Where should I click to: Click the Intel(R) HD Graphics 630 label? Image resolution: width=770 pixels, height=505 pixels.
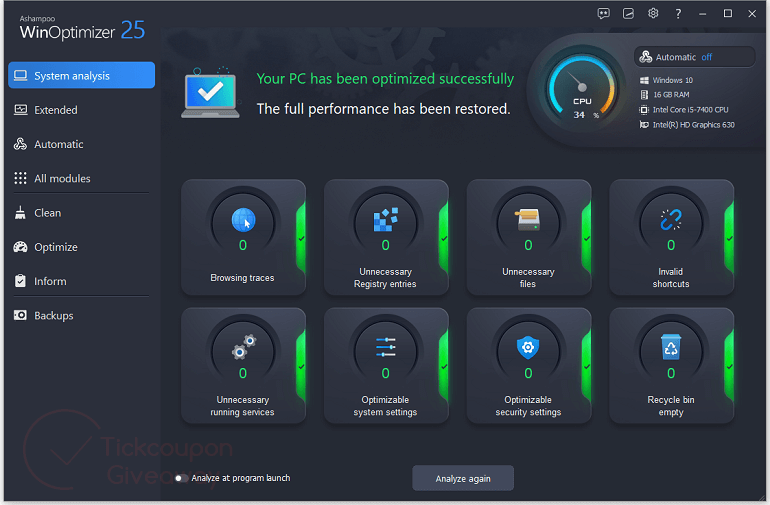click(693, 125)
